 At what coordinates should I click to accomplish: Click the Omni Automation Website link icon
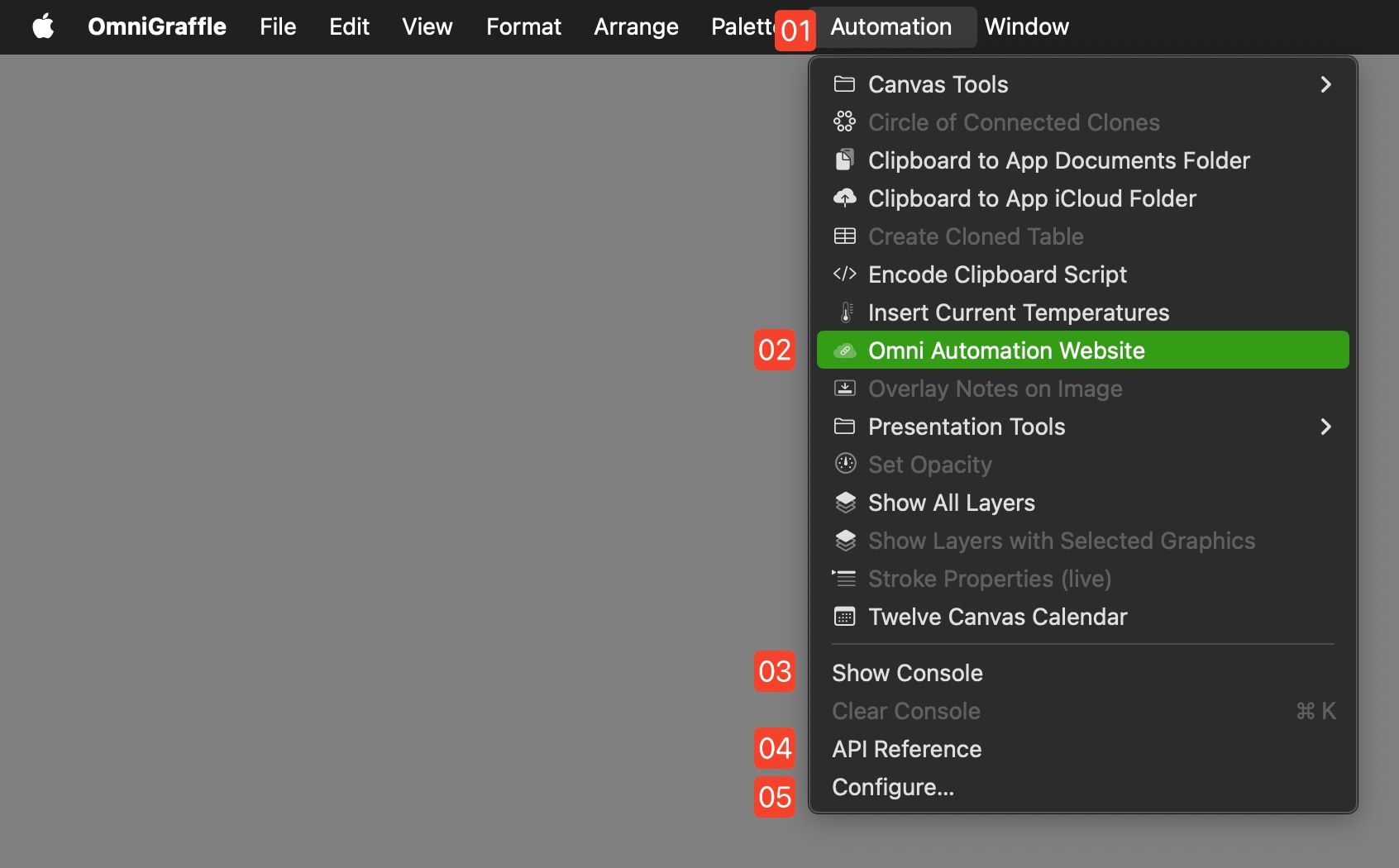coord(844,351)
